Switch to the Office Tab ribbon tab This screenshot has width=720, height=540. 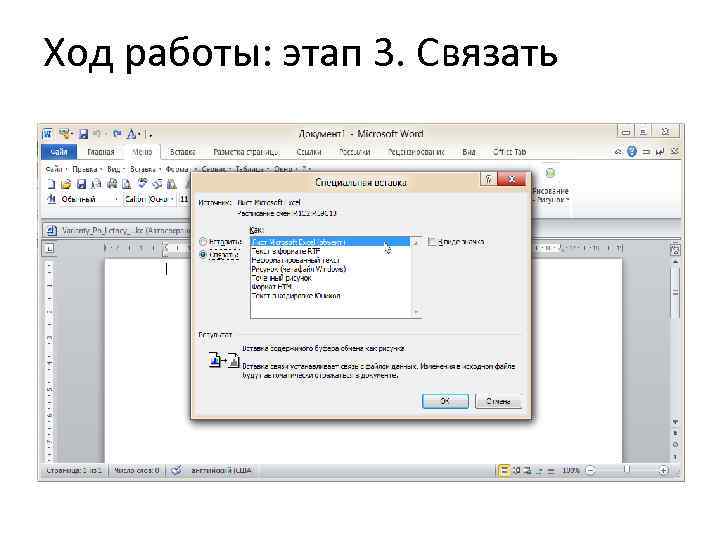tap(509, 152)
